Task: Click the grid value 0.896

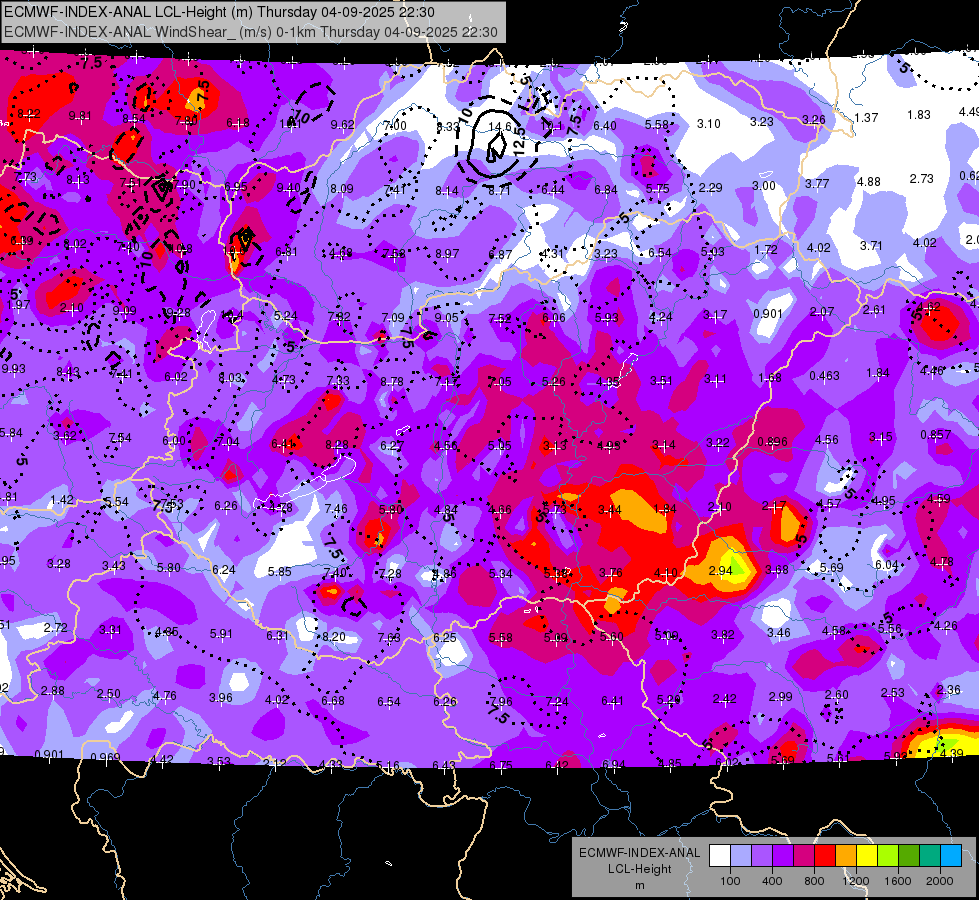Action: click(x=772, y=442)
